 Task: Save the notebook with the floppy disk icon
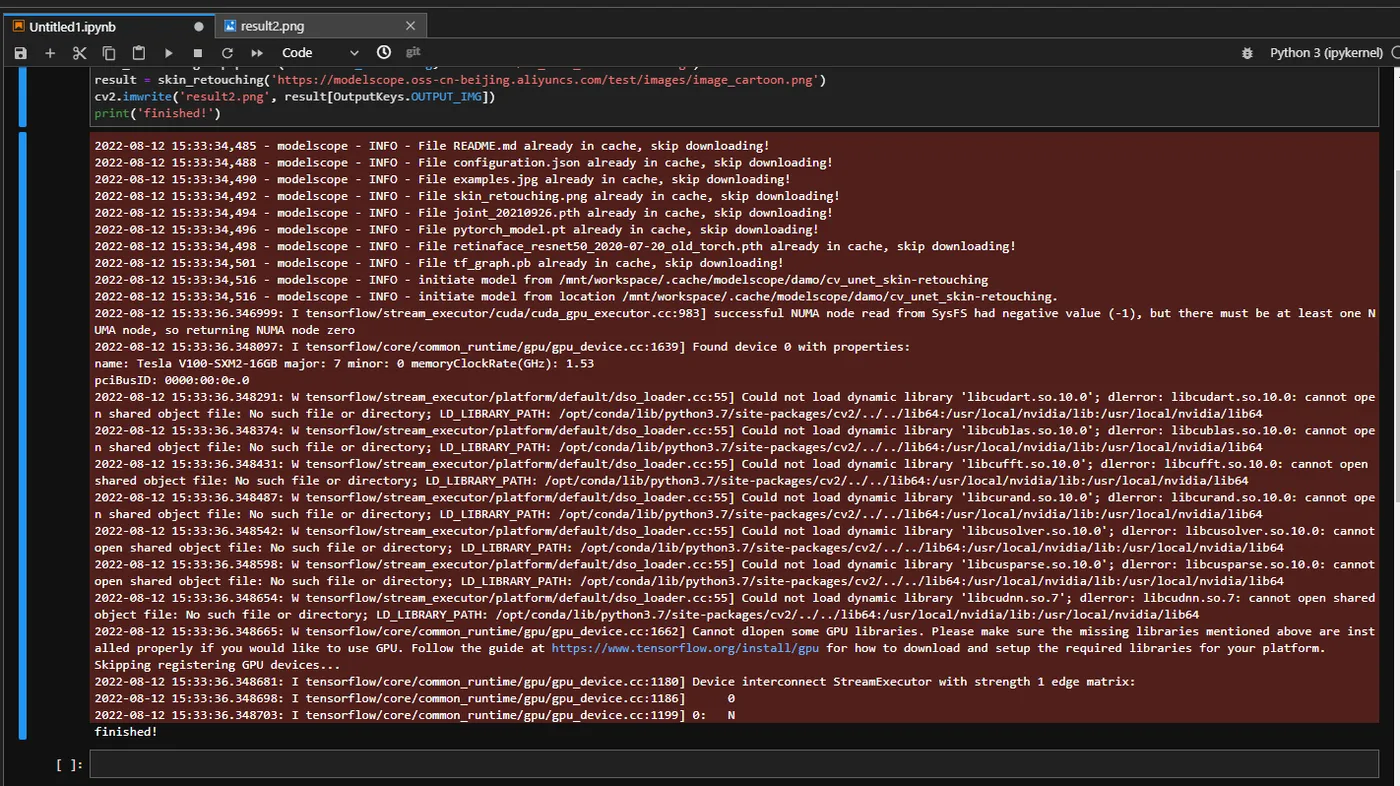[x=20, y=53]
